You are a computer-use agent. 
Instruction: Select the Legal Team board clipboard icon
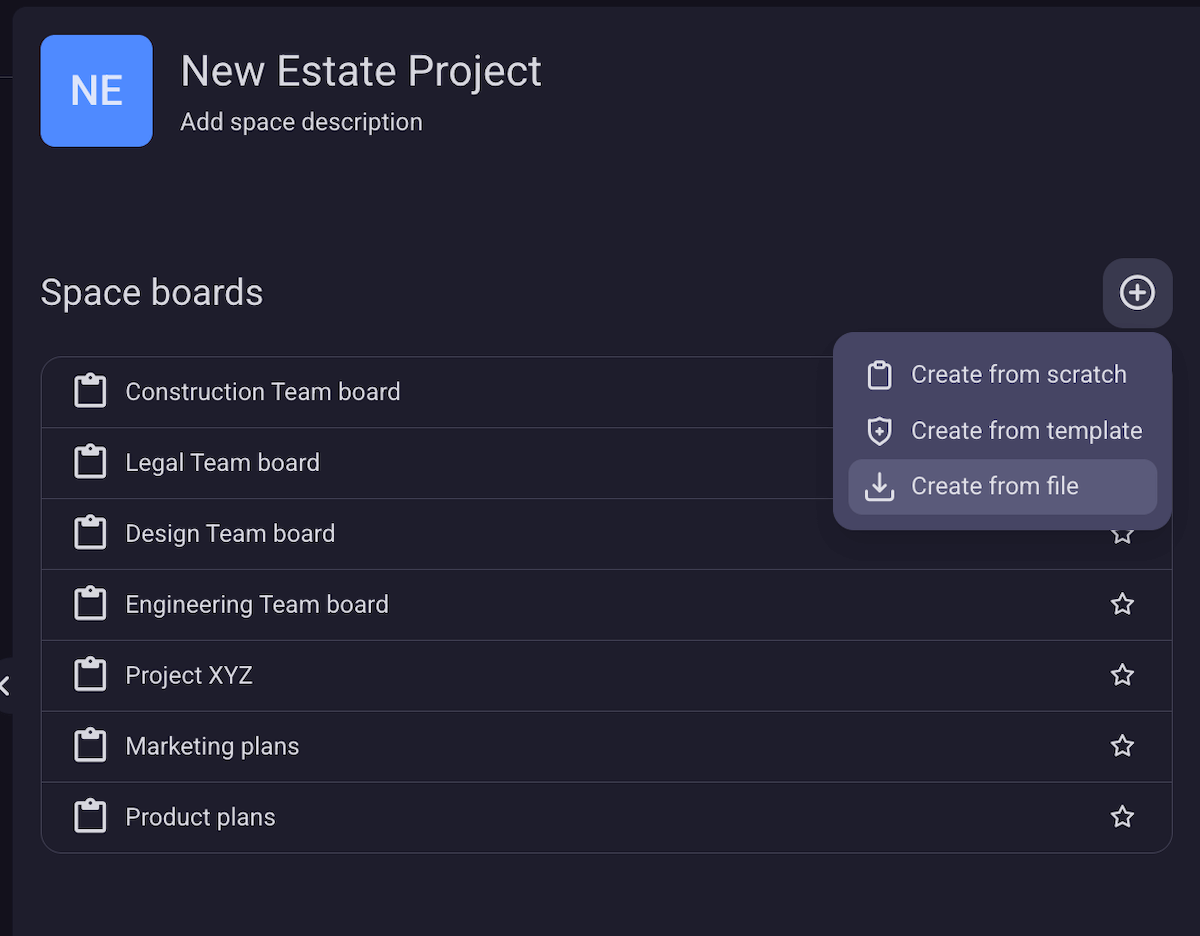[90, 462]
